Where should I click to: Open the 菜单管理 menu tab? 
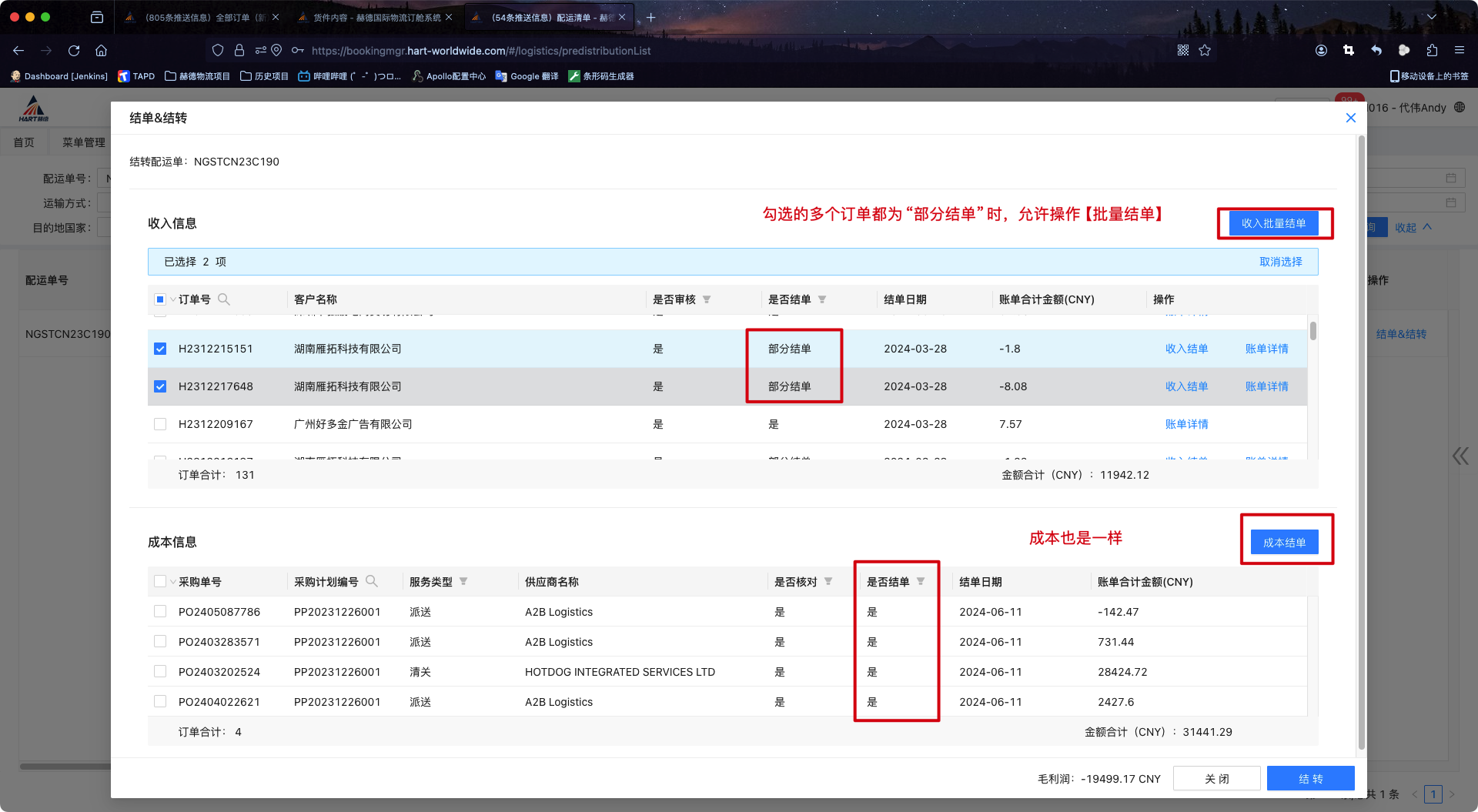coord(83,142)
